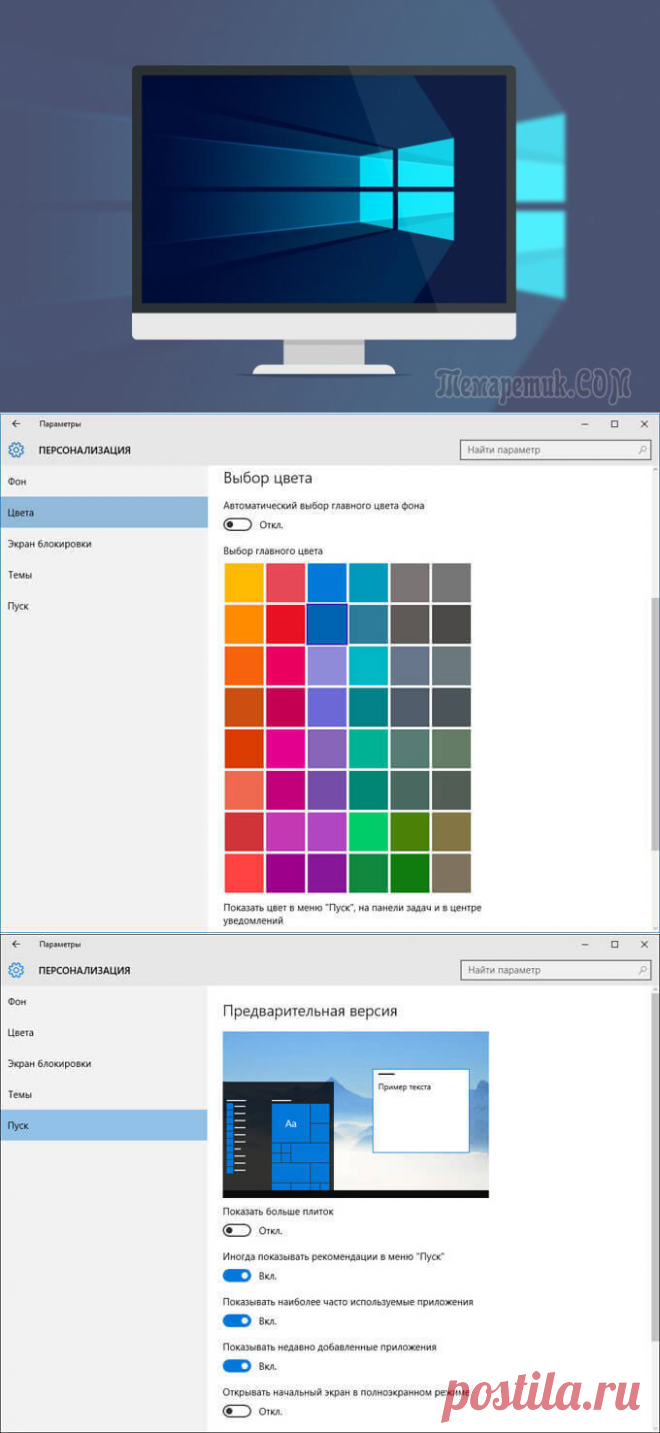The width and height of the screenshot is (660, 1433).
Task: Switch off Показывать недавно добавленные приложения
Action: pyautogui.click(x=237, y=1366)
